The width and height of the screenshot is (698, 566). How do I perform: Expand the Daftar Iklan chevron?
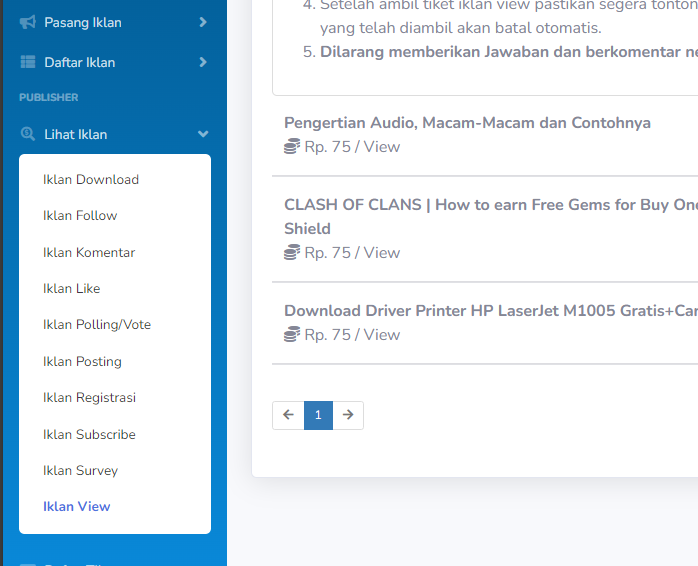tap(203, 62)
